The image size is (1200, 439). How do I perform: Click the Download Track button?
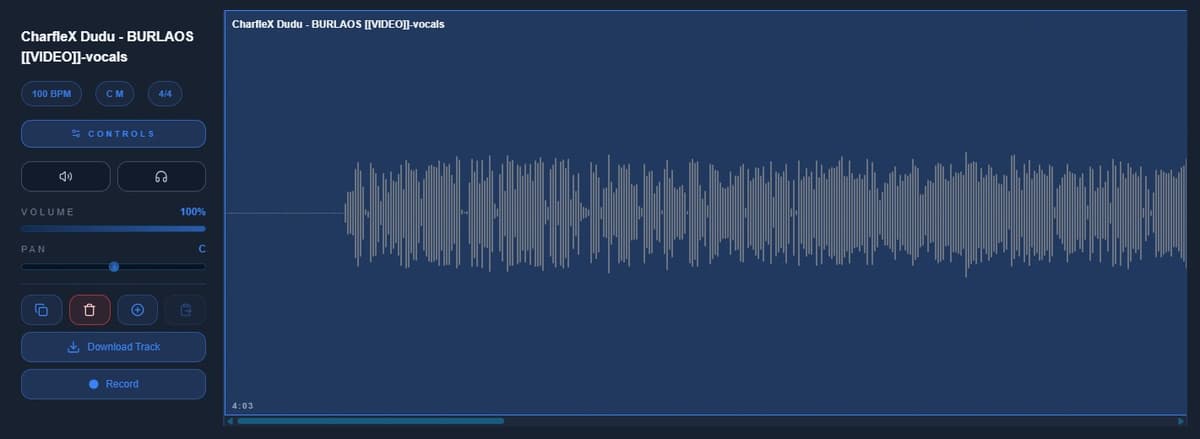(x=113, y=347)
